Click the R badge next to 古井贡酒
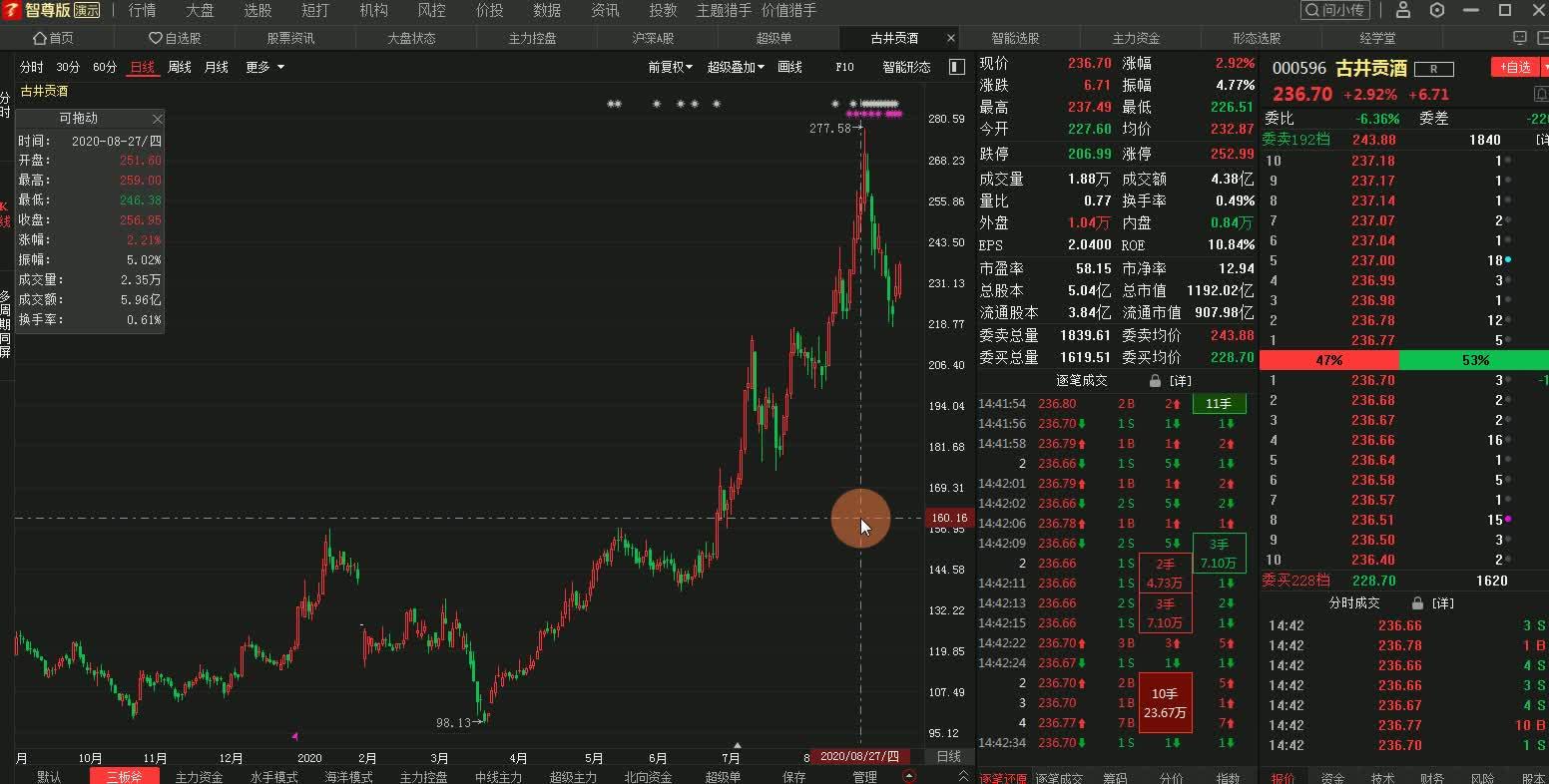Viewport: 1549px width, 784px height. click(x=1433, y=69)
